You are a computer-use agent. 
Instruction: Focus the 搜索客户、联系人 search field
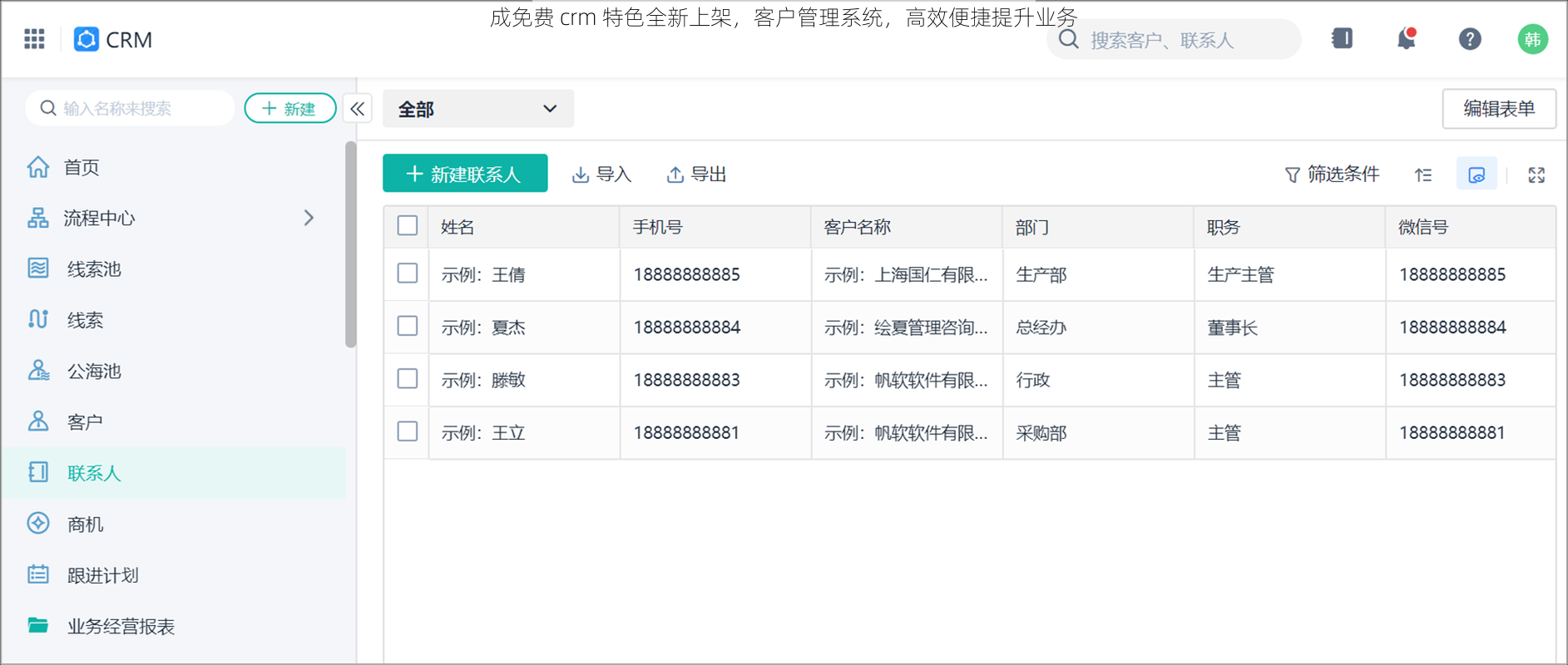coord(1174,39)
